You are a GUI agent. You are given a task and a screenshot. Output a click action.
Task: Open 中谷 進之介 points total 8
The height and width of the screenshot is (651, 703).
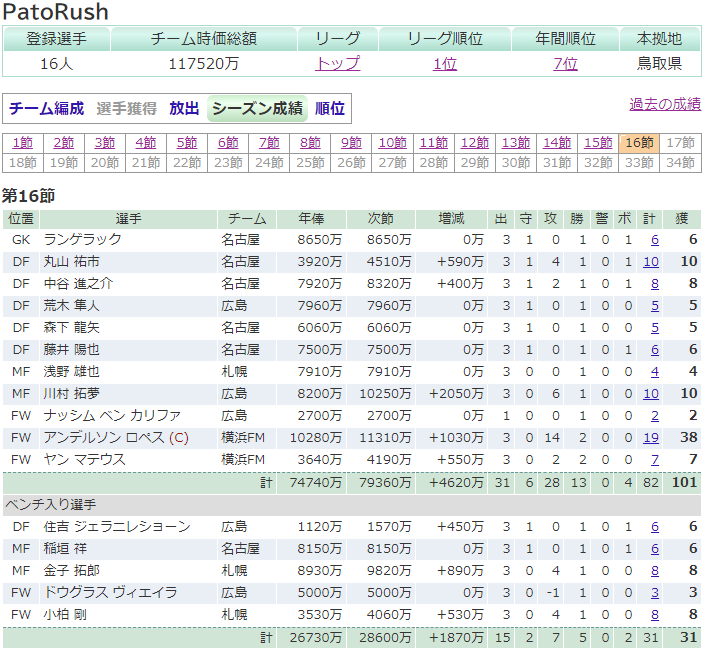655,284
